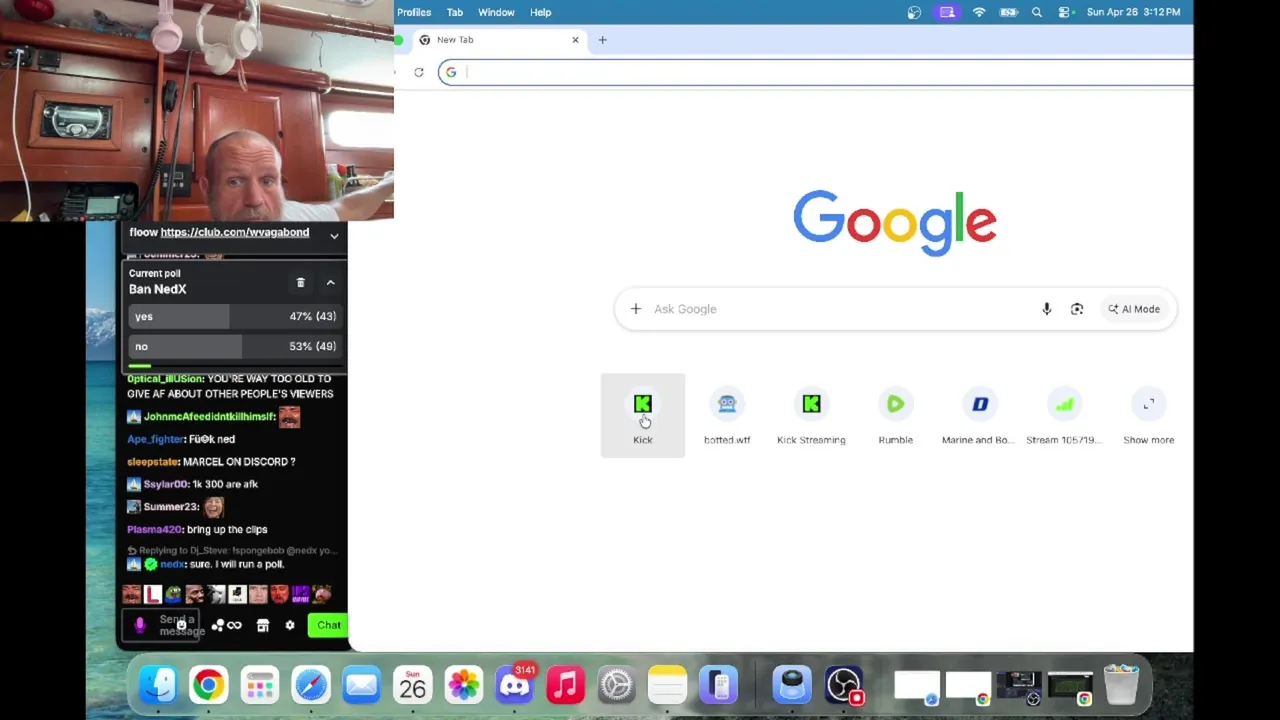Open club.com/wvagabond link in pinned message

235,232
